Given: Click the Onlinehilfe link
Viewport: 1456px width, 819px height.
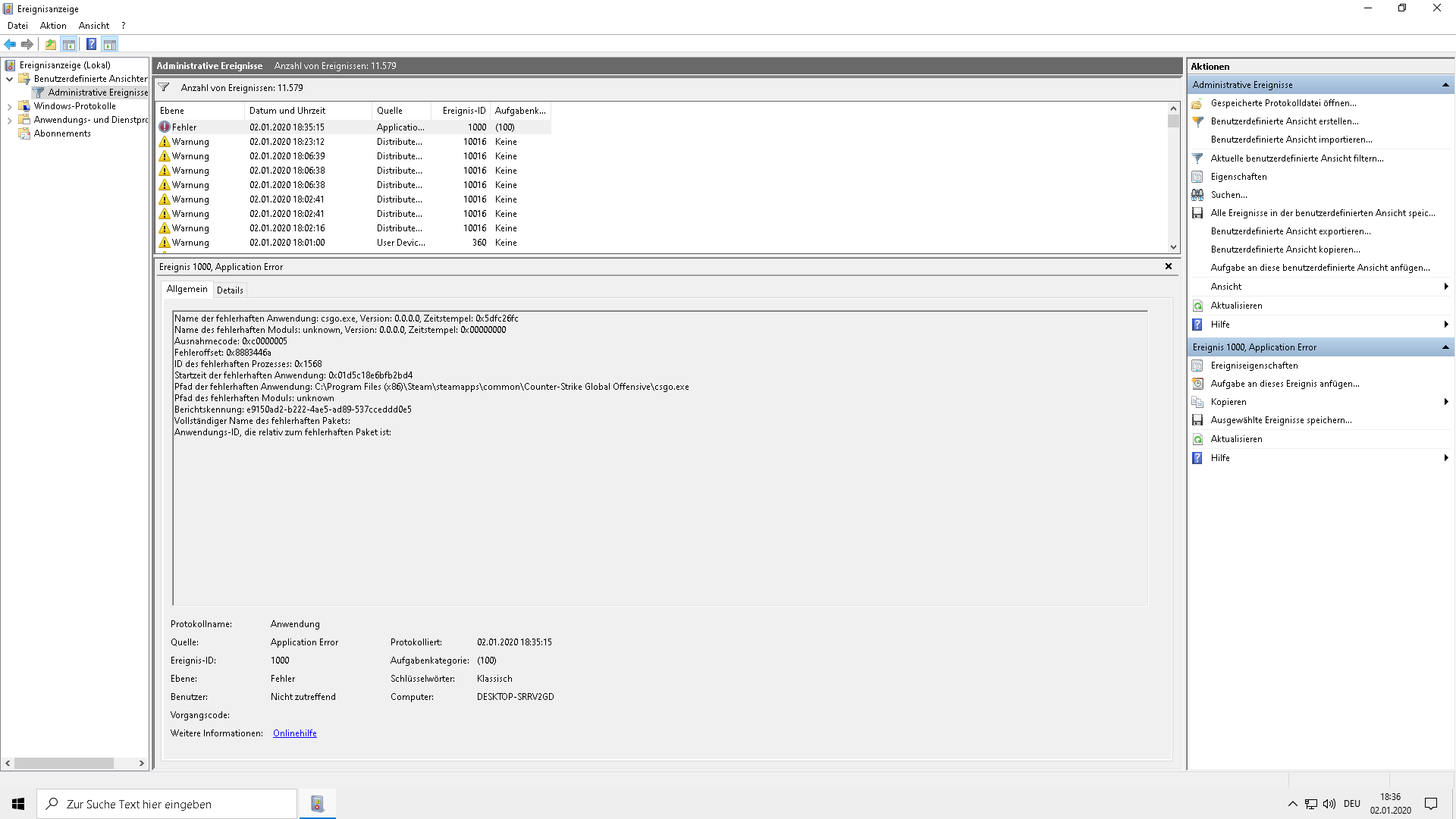Looking at the screenshot, I should pyautogui.click(x=294, y=733).
